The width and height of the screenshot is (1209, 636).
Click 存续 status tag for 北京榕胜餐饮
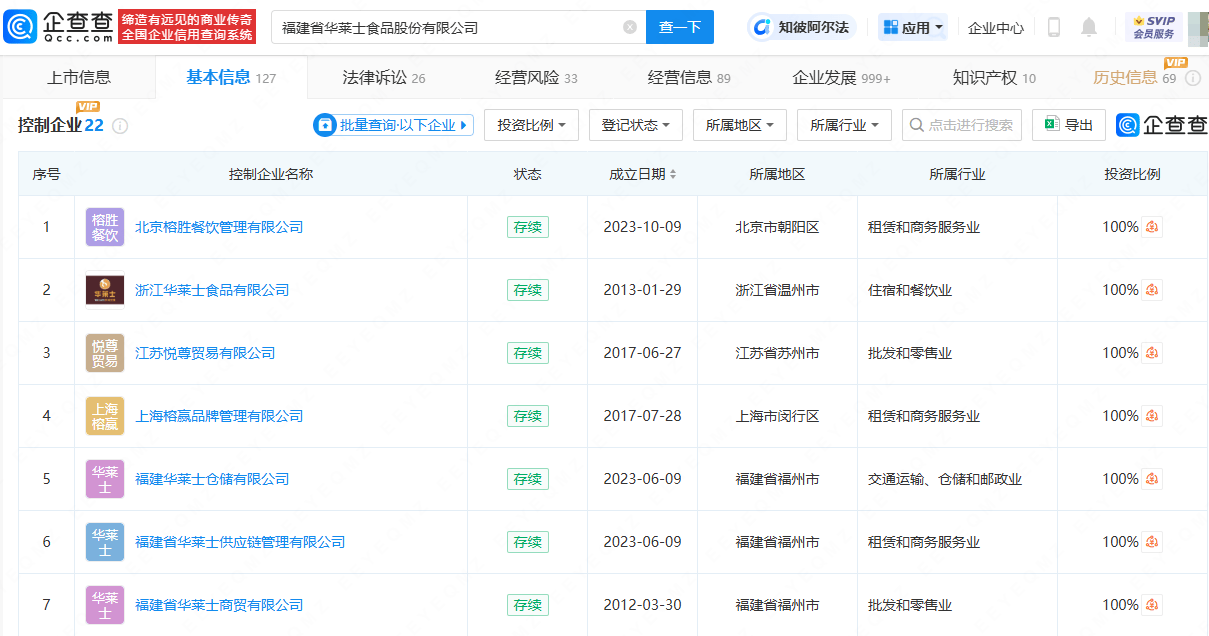pos(528,227)
